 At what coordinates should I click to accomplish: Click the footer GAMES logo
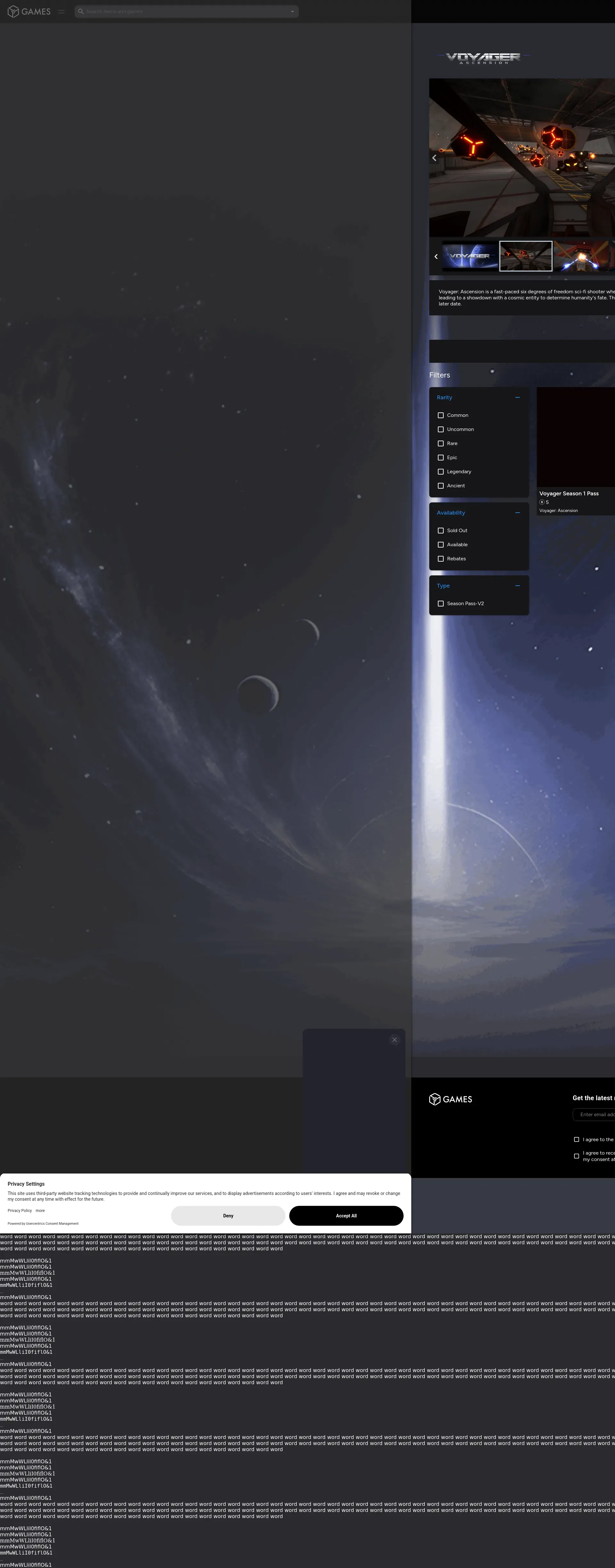451,1099
